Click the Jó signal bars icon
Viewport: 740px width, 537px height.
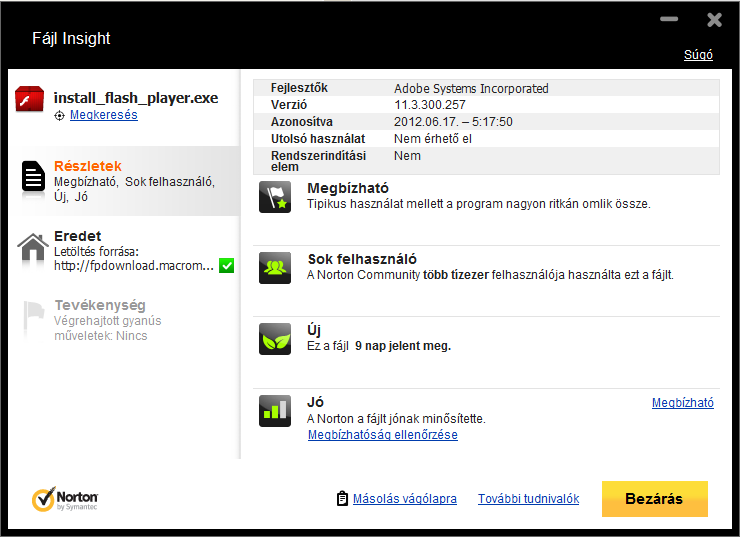(275, 411)
